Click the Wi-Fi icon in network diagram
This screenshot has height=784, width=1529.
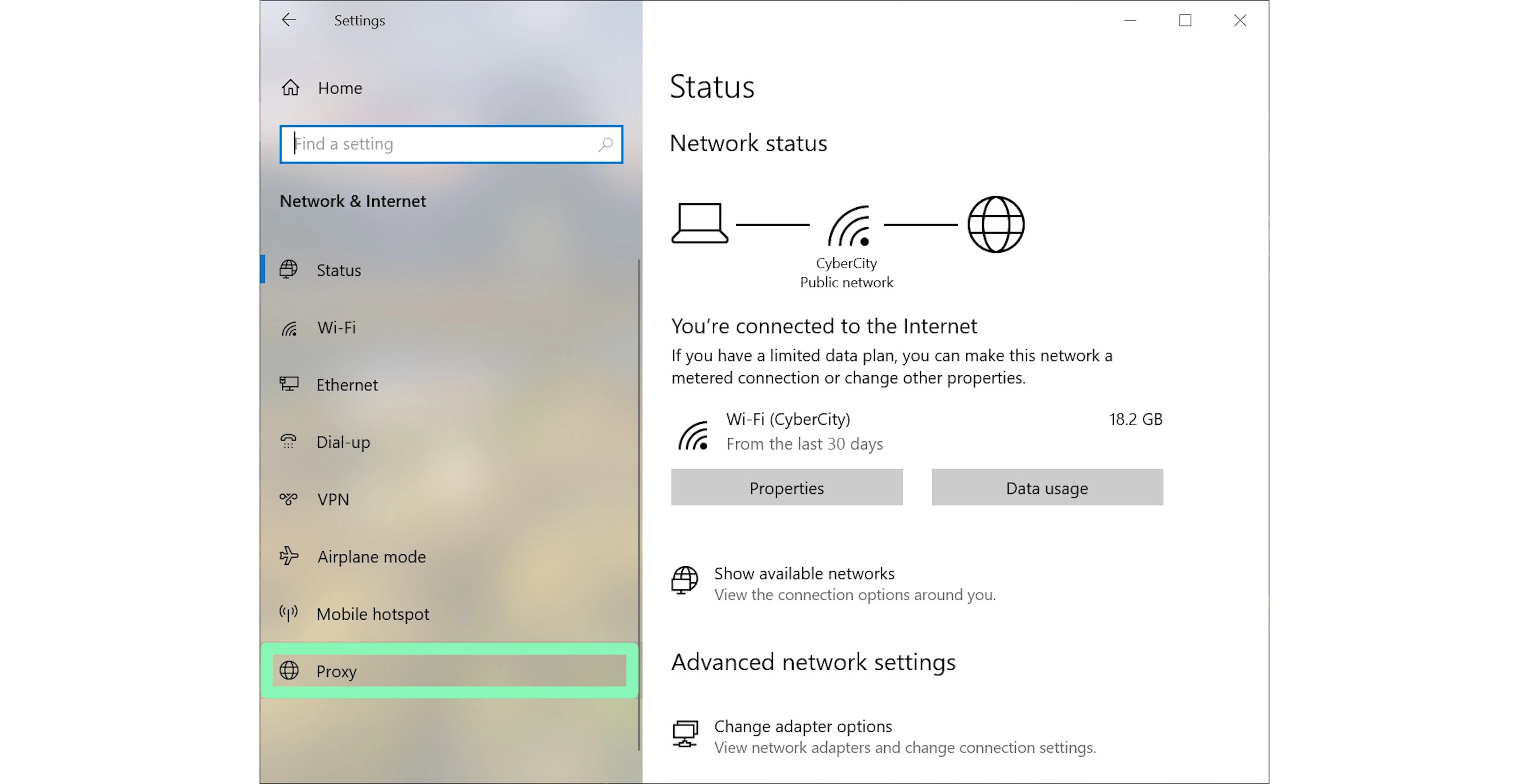click(849, 226)
